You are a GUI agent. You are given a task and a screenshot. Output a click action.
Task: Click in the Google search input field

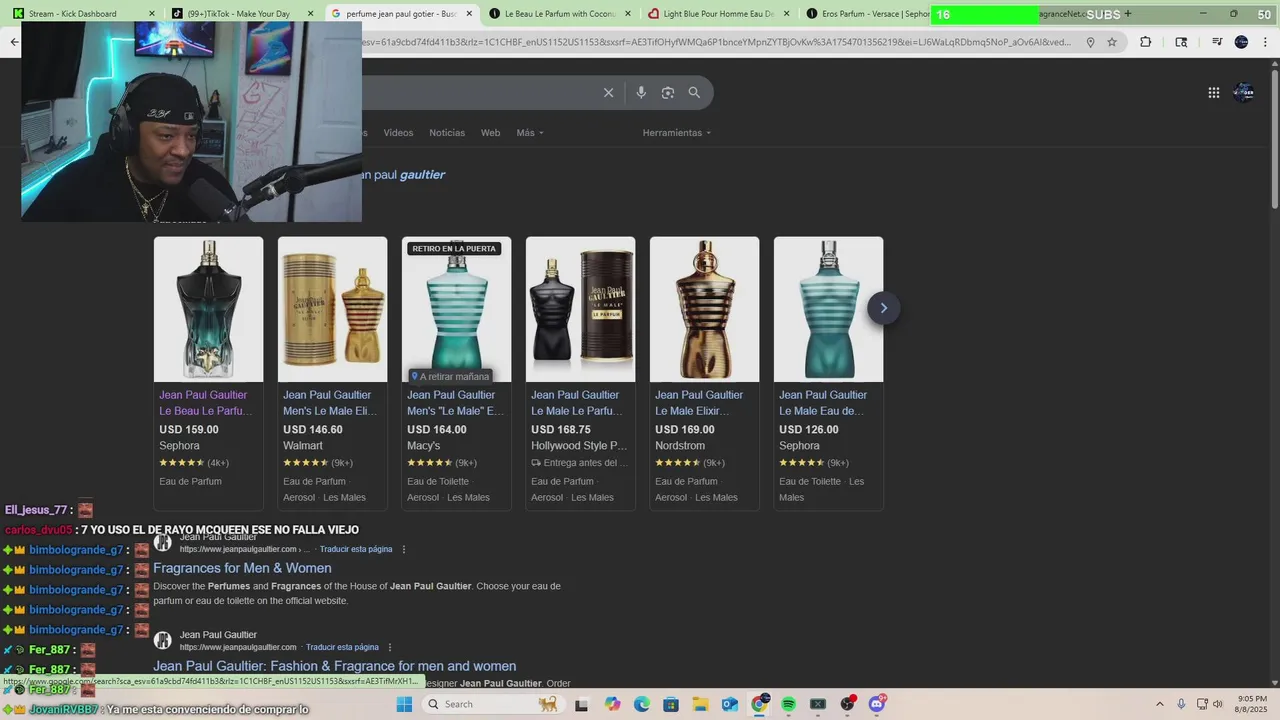(480, 93)
